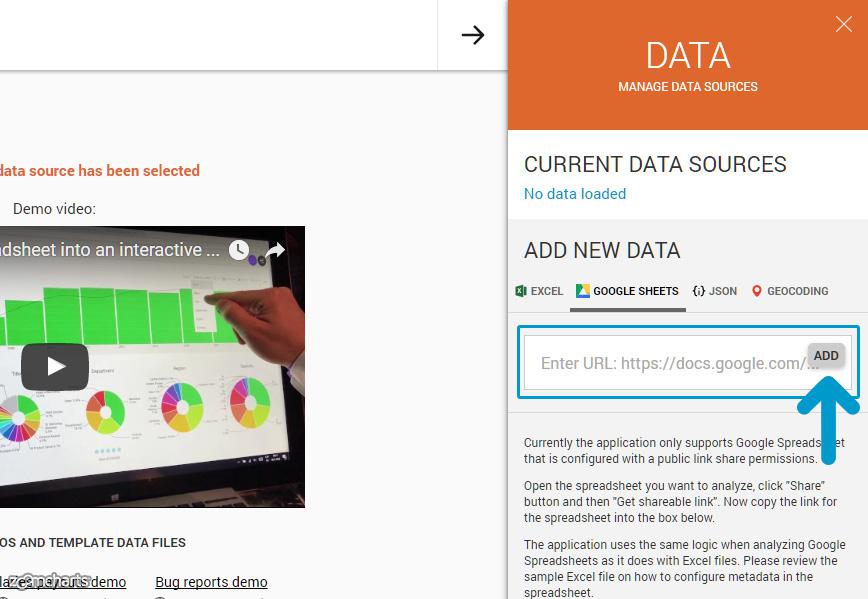Click the DATA panel header title
The height and width of the screenshot is (599, 868).
[687, 56]
